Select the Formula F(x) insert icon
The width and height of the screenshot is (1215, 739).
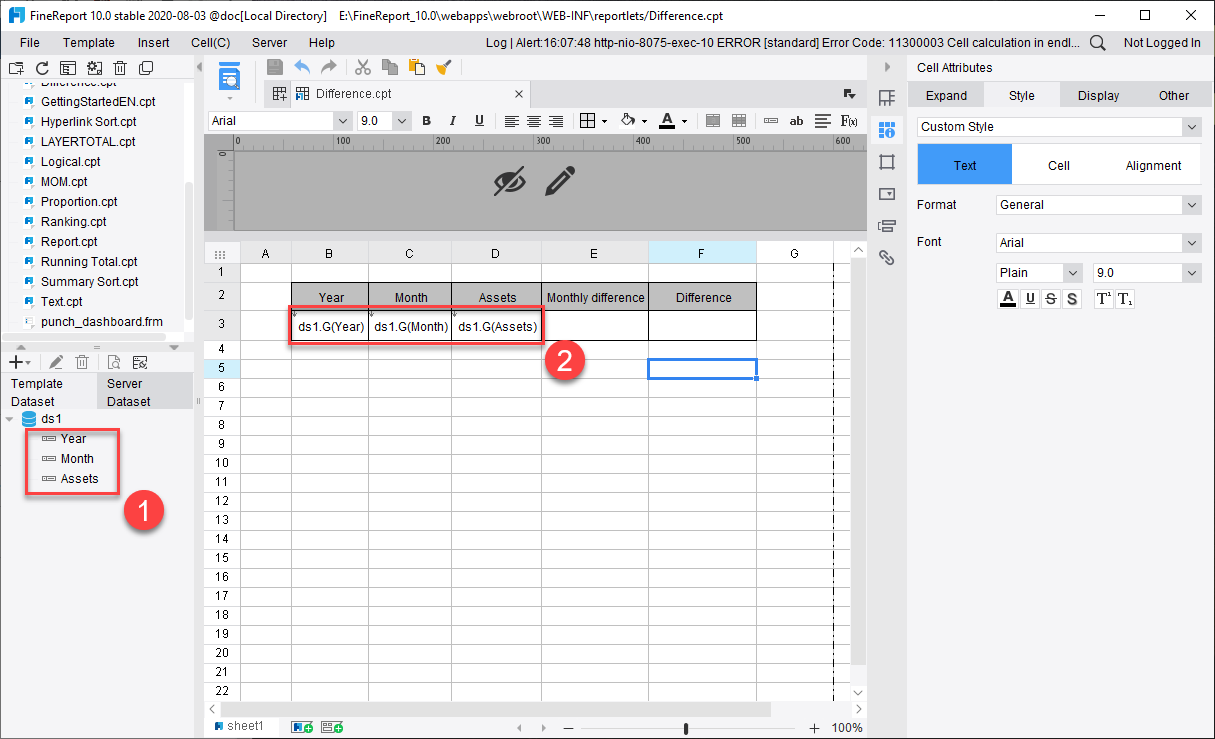click(x=849, y=120)
